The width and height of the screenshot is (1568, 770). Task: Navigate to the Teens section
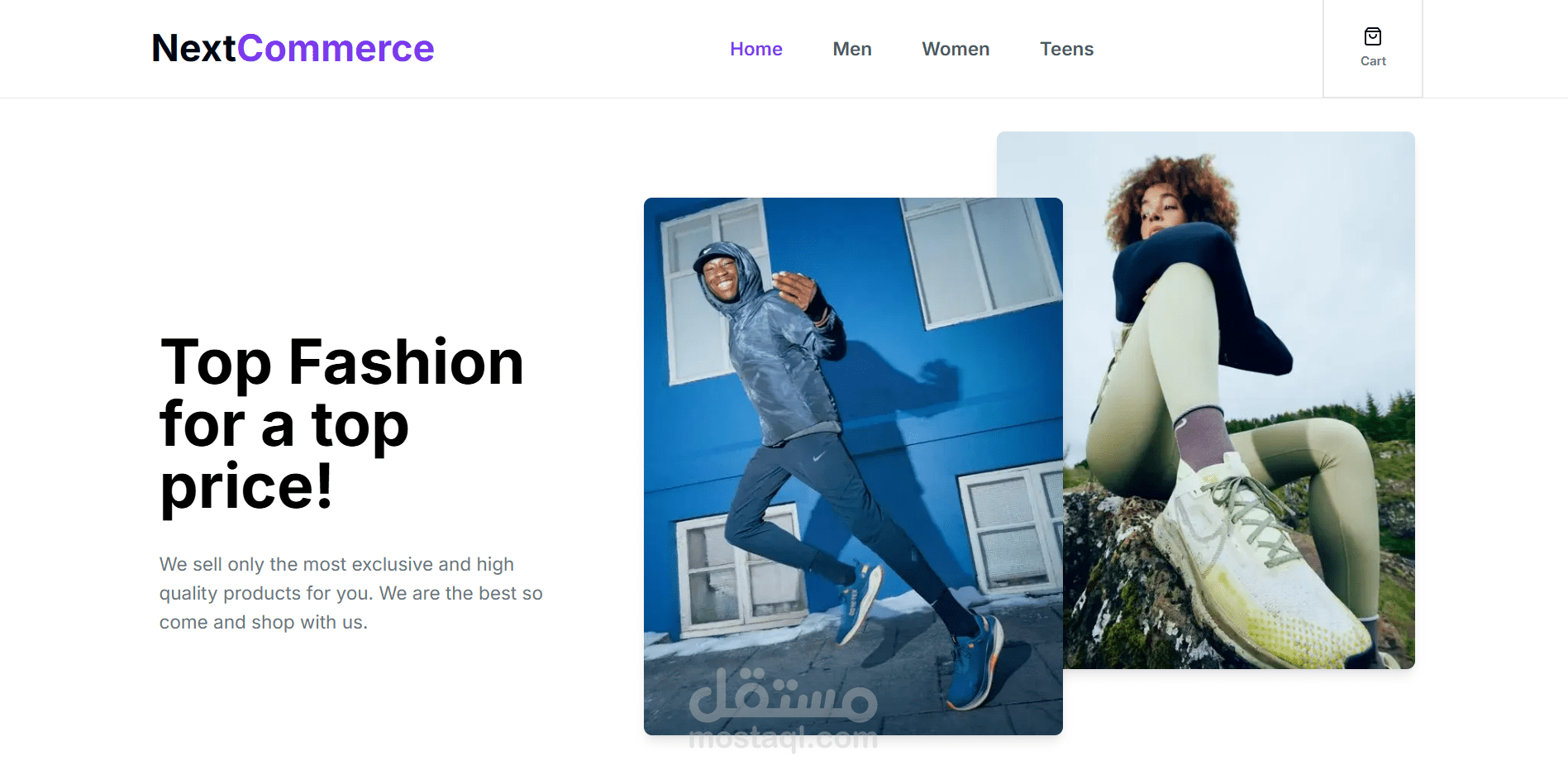pyautogui.click(x=1066, y=49)
